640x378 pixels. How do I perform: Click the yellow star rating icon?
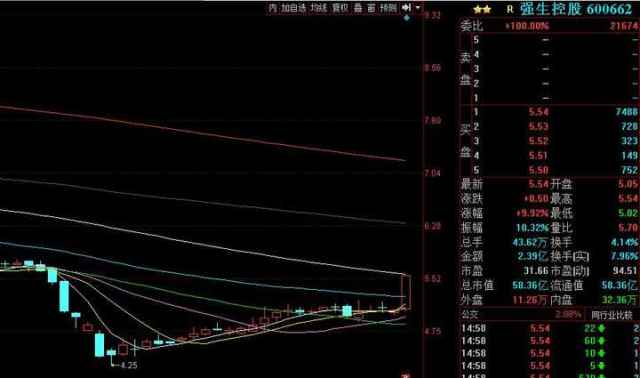(482, 9)
